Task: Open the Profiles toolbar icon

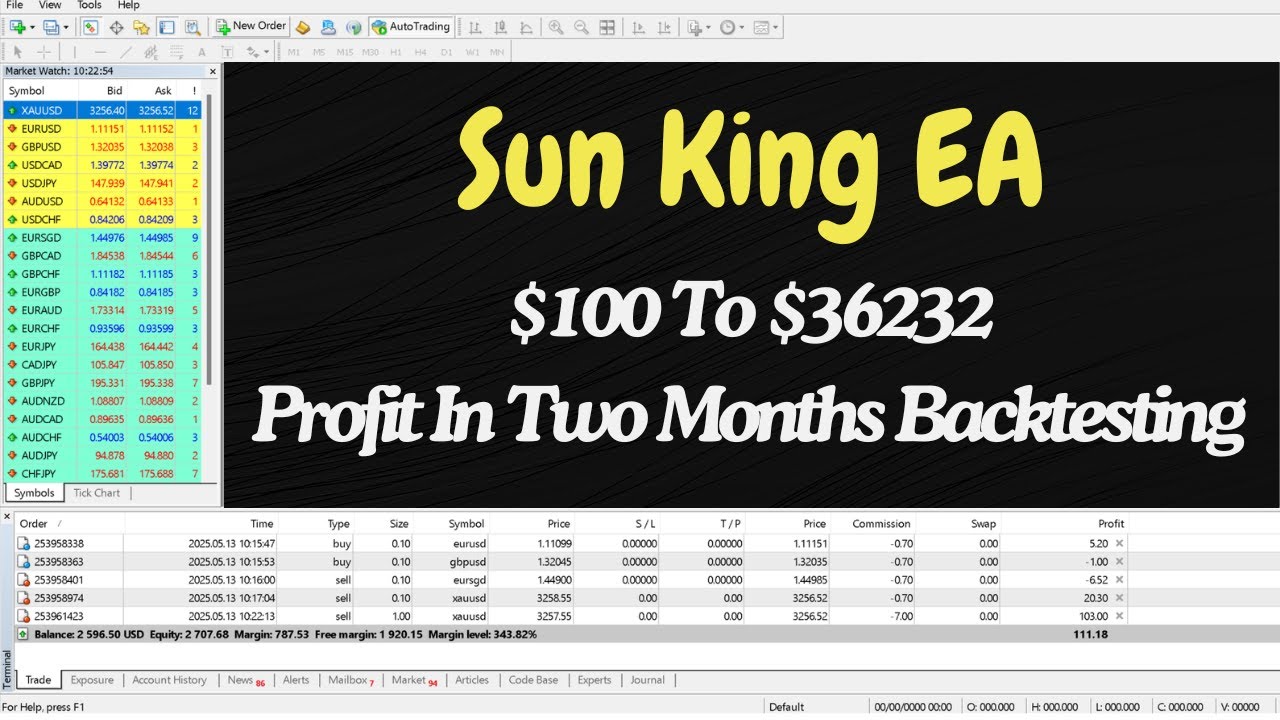Action: [x=50, y=27]
